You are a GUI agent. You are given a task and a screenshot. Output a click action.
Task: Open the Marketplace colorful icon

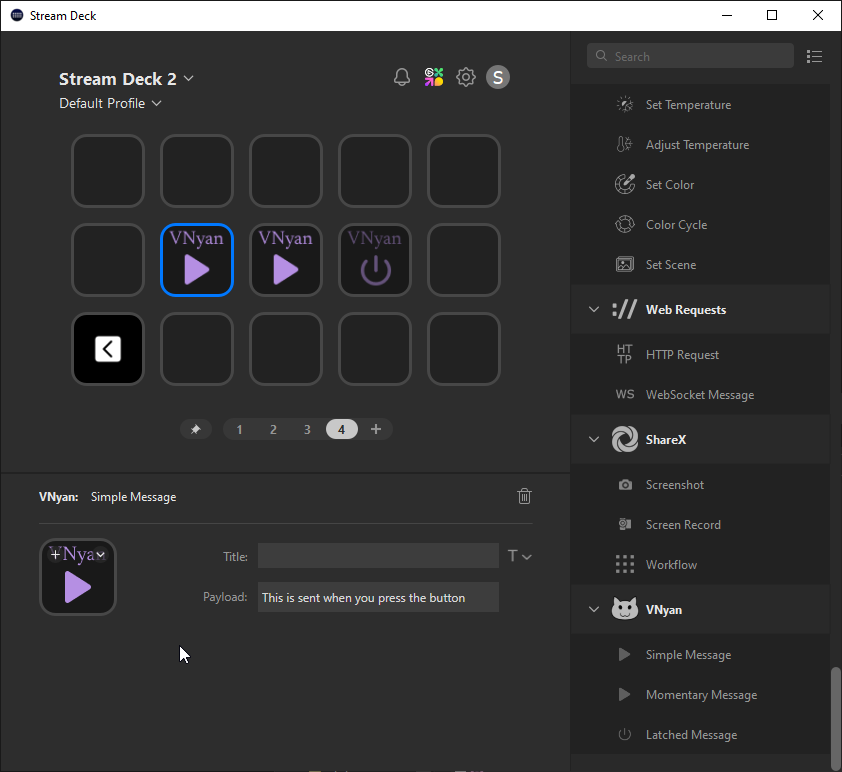pyautogui.click(x=434, y=77)
